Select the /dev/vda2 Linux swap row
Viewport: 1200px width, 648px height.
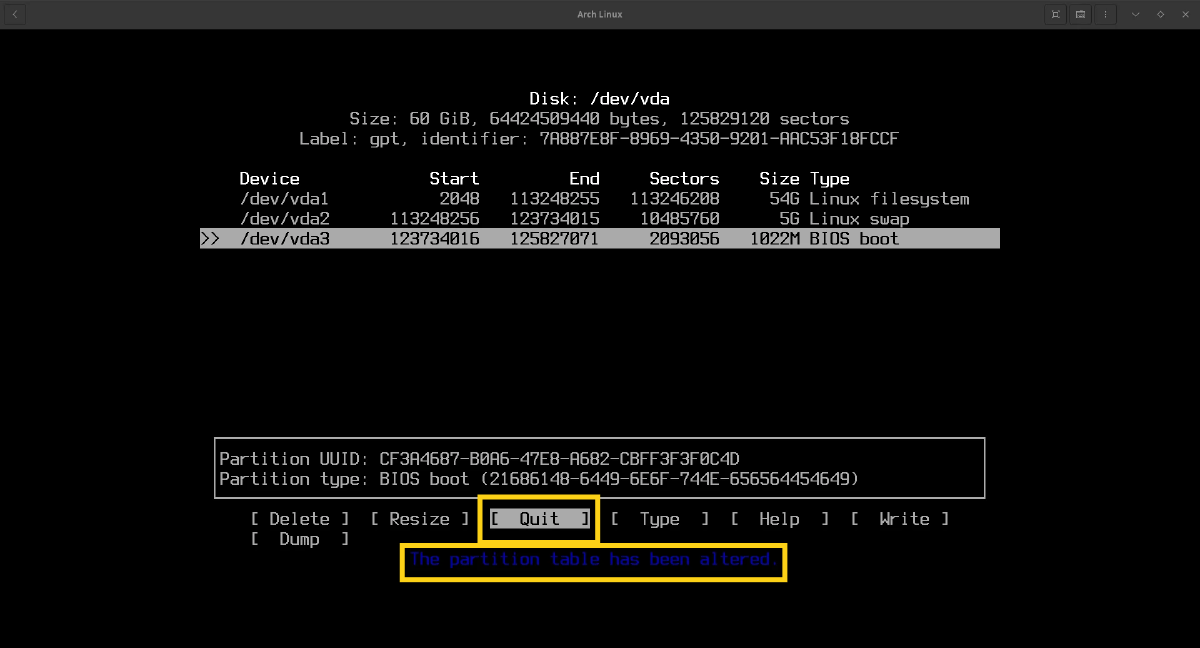click(600, 219)
